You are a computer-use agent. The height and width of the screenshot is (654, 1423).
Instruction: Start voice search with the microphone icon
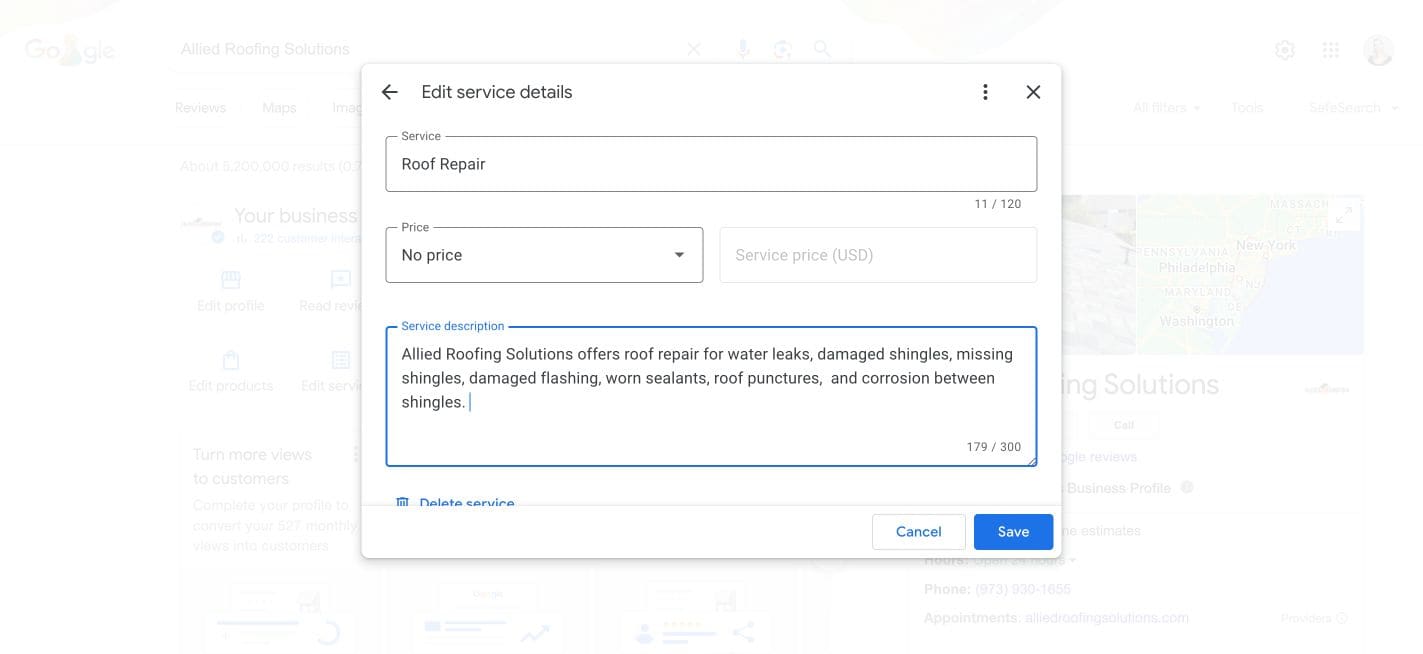coord(743,49)
